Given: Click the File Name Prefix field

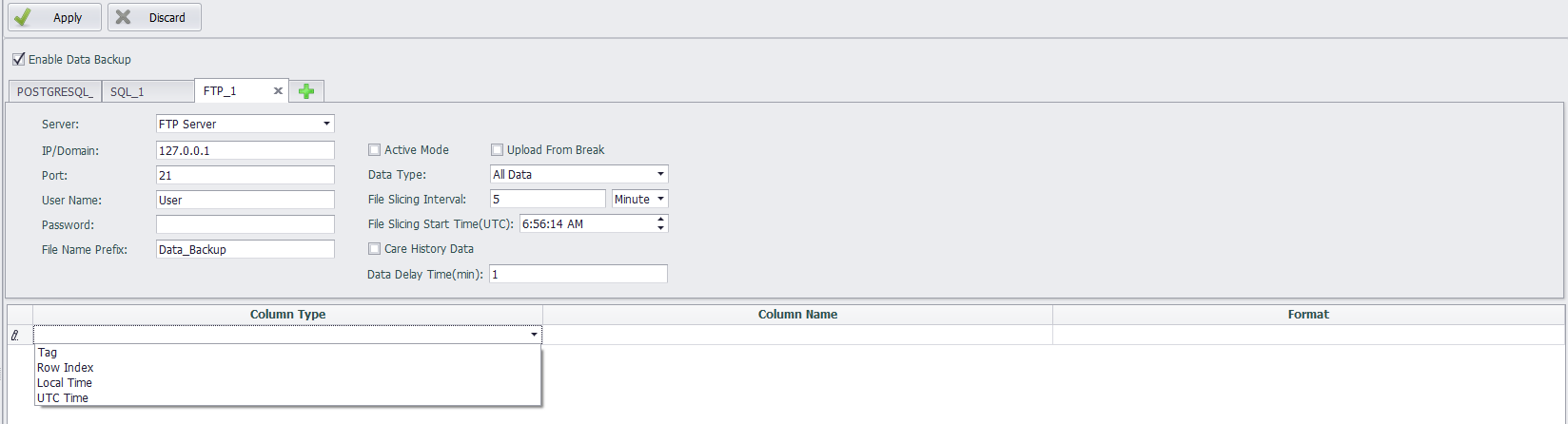Looking at the screenshot, I should coord(245,249).
